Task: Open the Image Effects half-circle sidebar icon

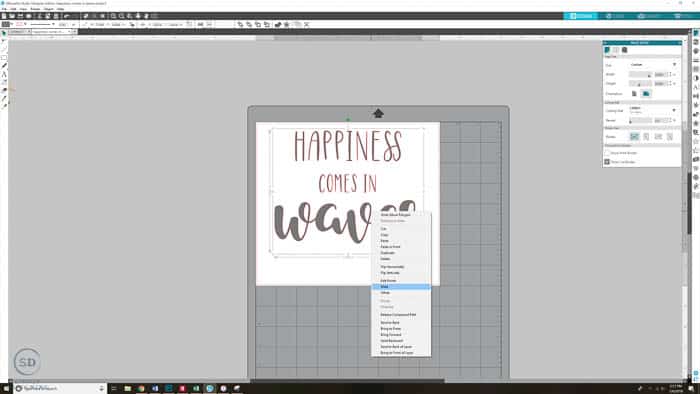Action: (x=696, y=78)
